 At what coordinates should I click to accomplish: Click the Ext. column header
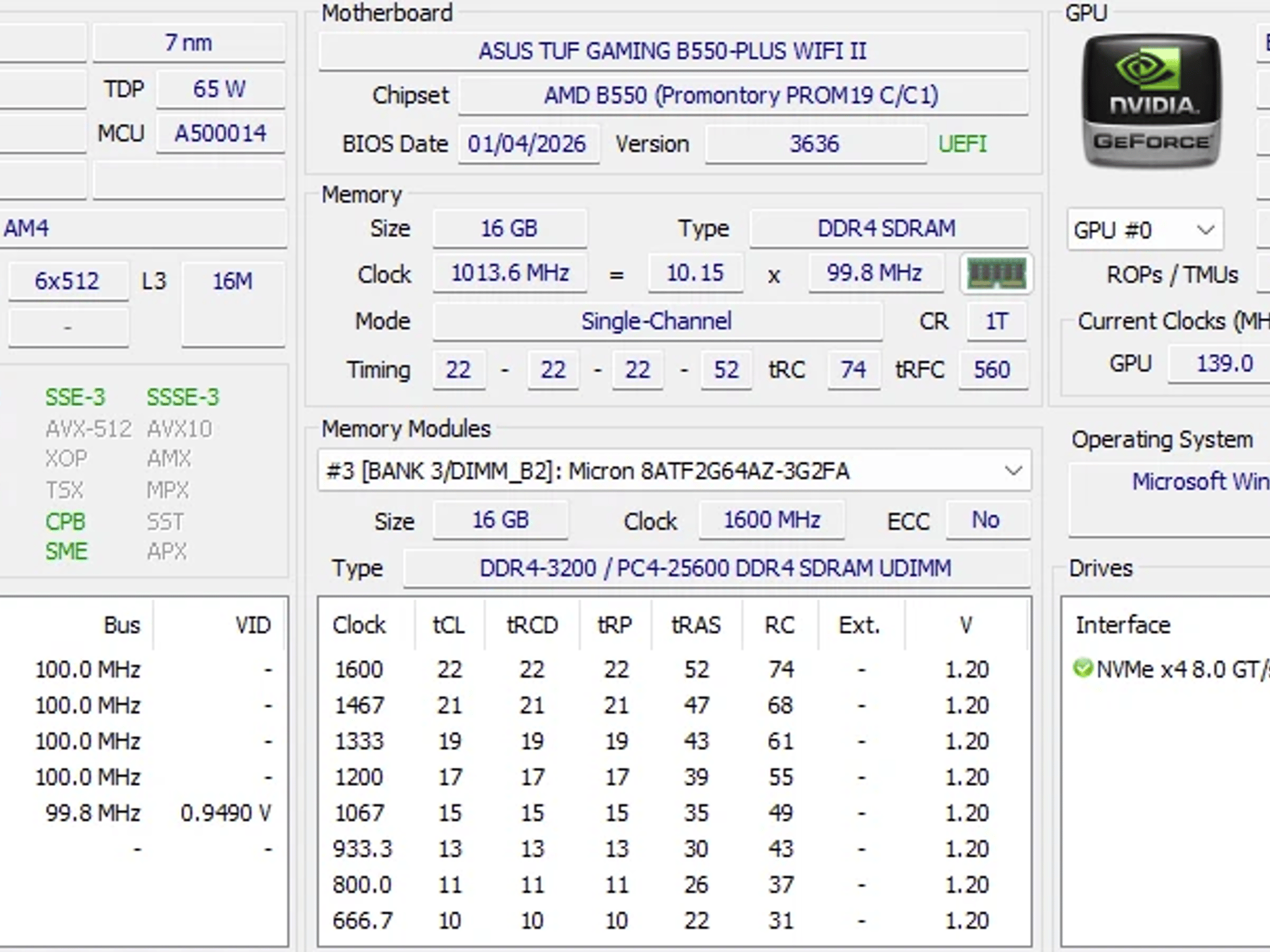tap(861, 625)
